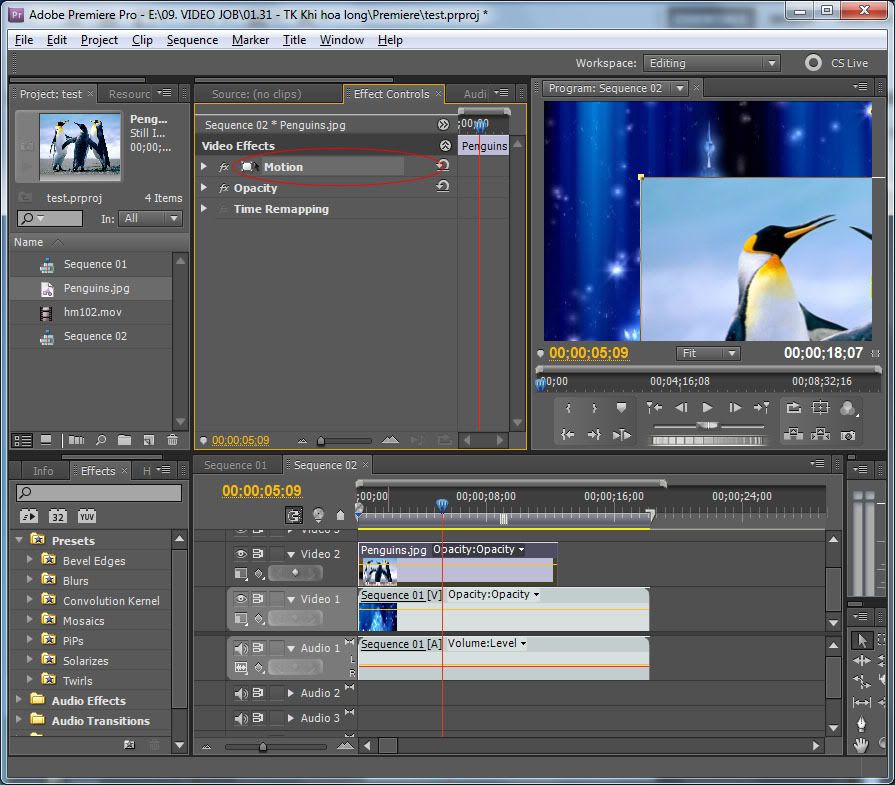895x785 pixels.
Task: Select the Ripple Edit tool
Action: tap(861, 661)
